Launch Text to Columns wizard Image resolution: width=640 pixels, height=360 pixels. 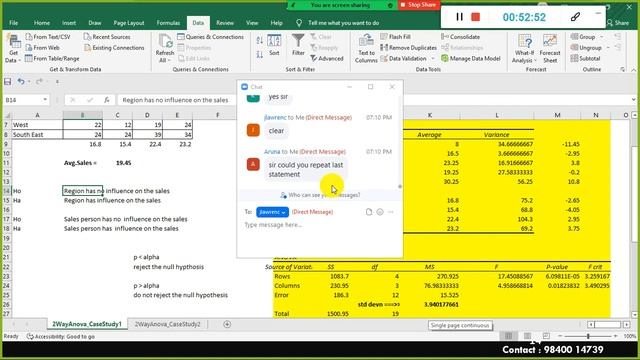366,49
